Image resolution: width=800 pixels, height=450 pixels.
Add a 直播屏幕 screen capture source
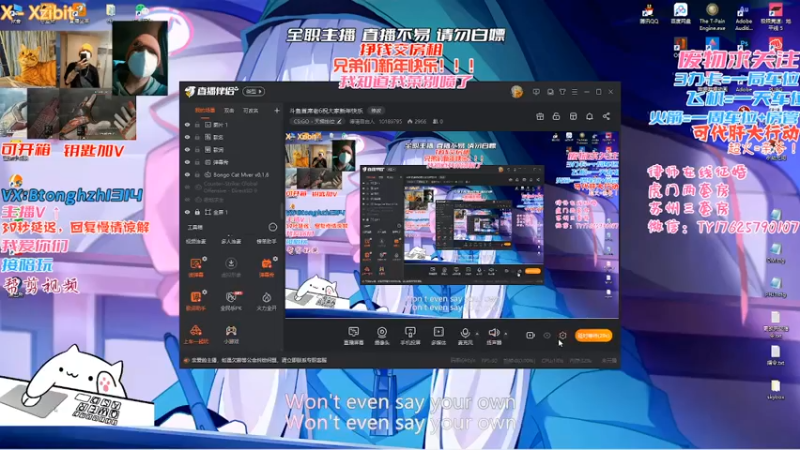point(353,336)
